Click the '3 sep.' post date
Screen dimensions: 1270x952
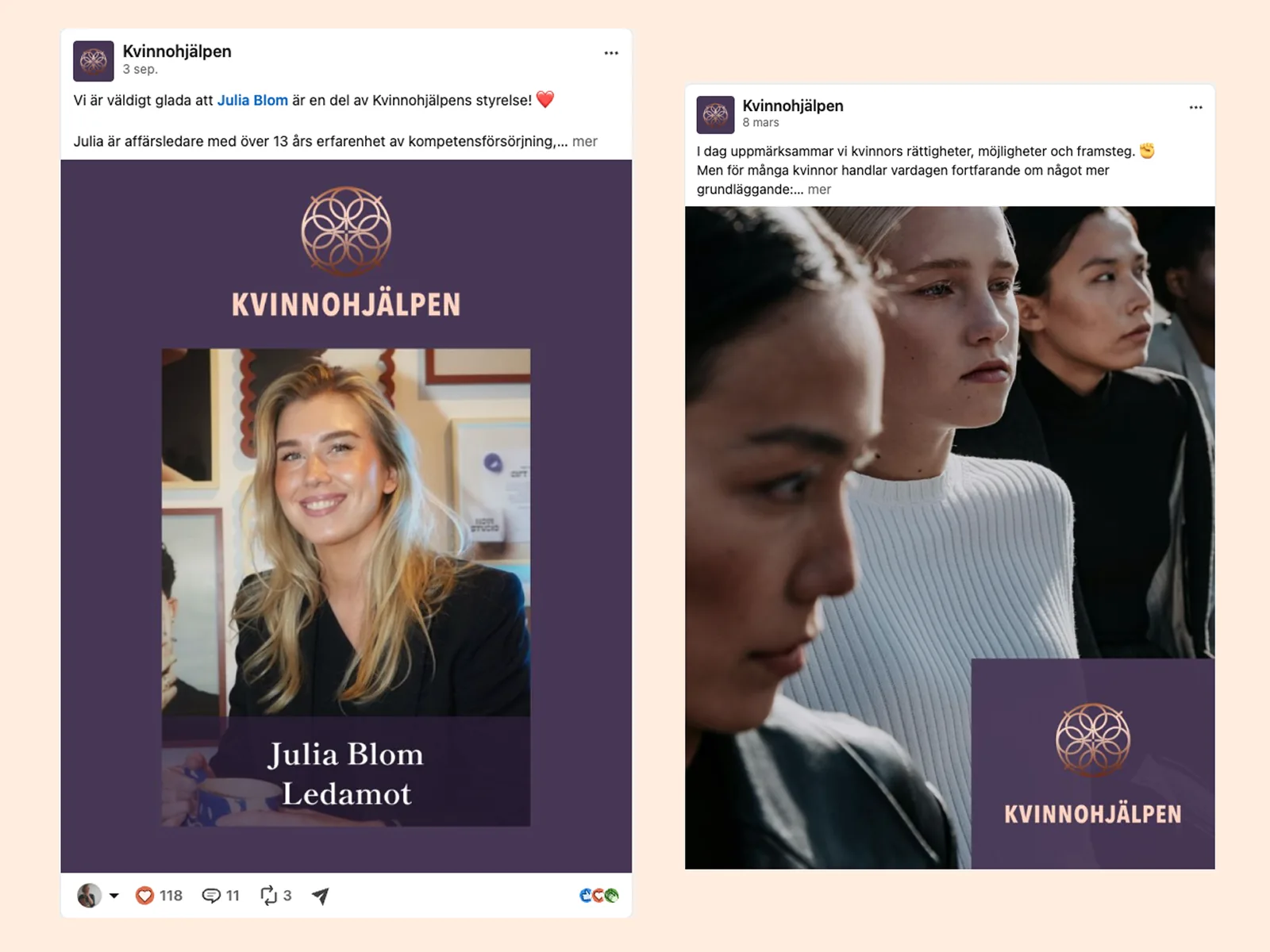click(140, 70)
